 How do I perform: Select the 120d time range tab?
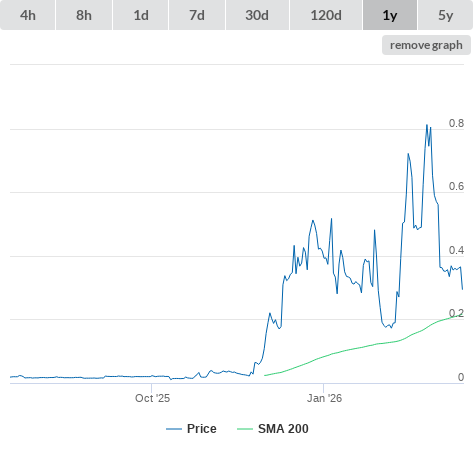(x=326, y=15)
